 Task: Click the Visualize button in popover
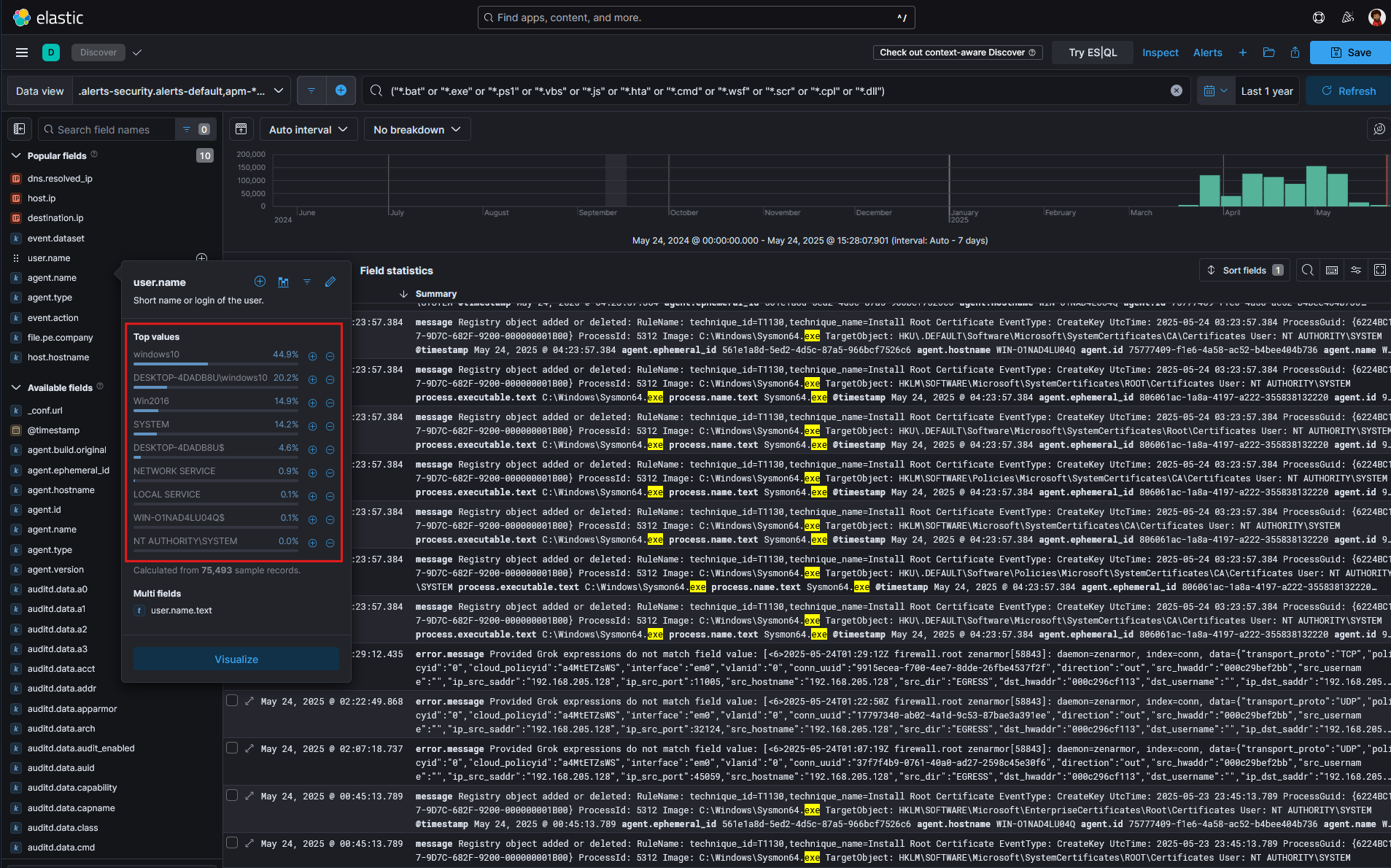click(236, 659)
